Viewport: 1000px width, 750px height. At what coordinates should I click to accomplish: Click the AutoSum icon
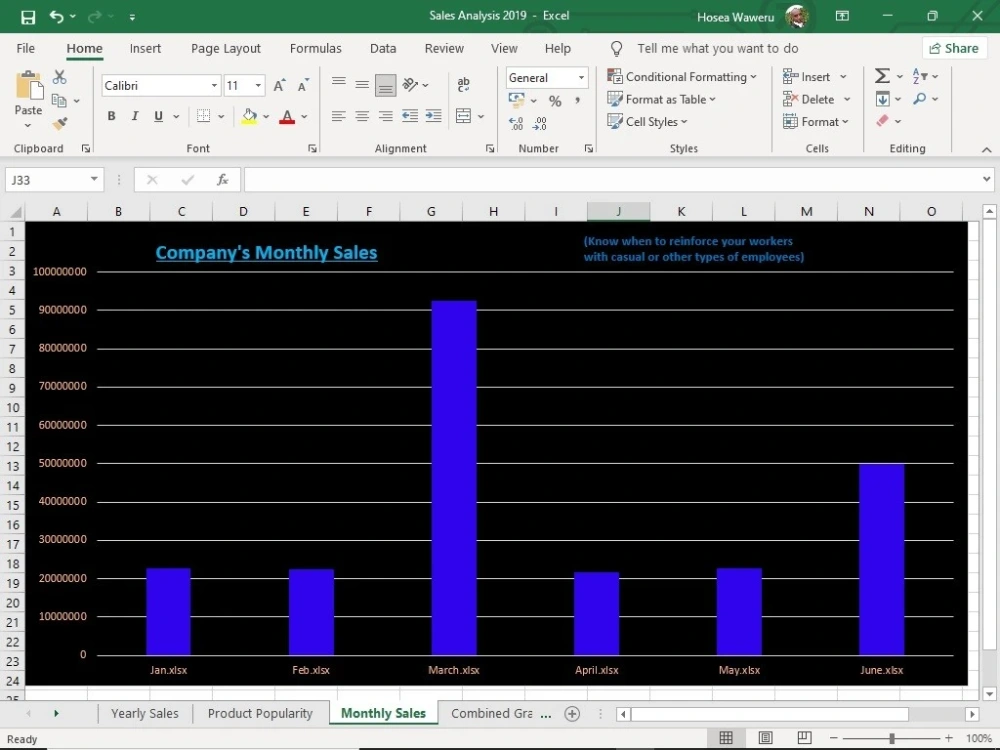(x=881, y=75)
